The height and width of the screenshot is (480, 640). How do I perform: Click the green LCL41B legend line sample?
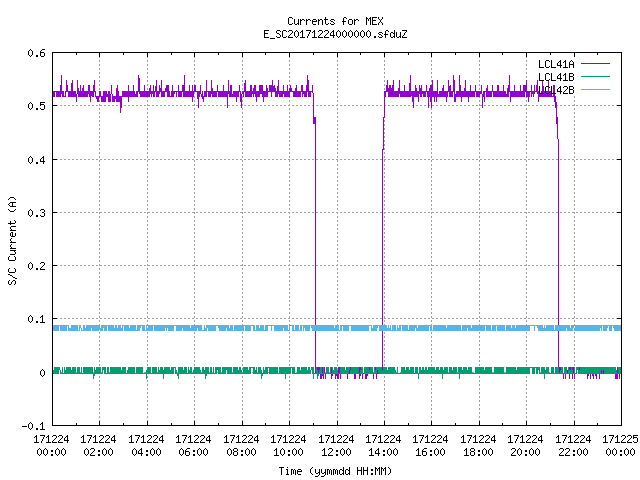point(595,76)
